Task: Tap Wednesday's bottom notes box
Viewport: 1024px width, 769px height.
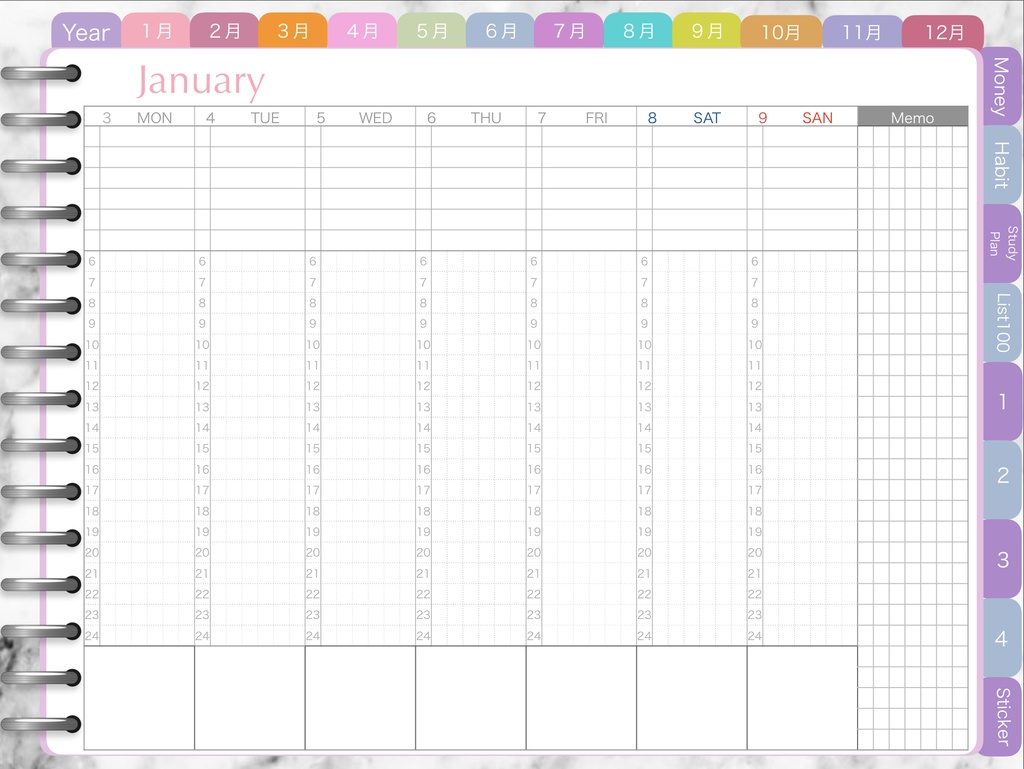Action: point(360,698)
